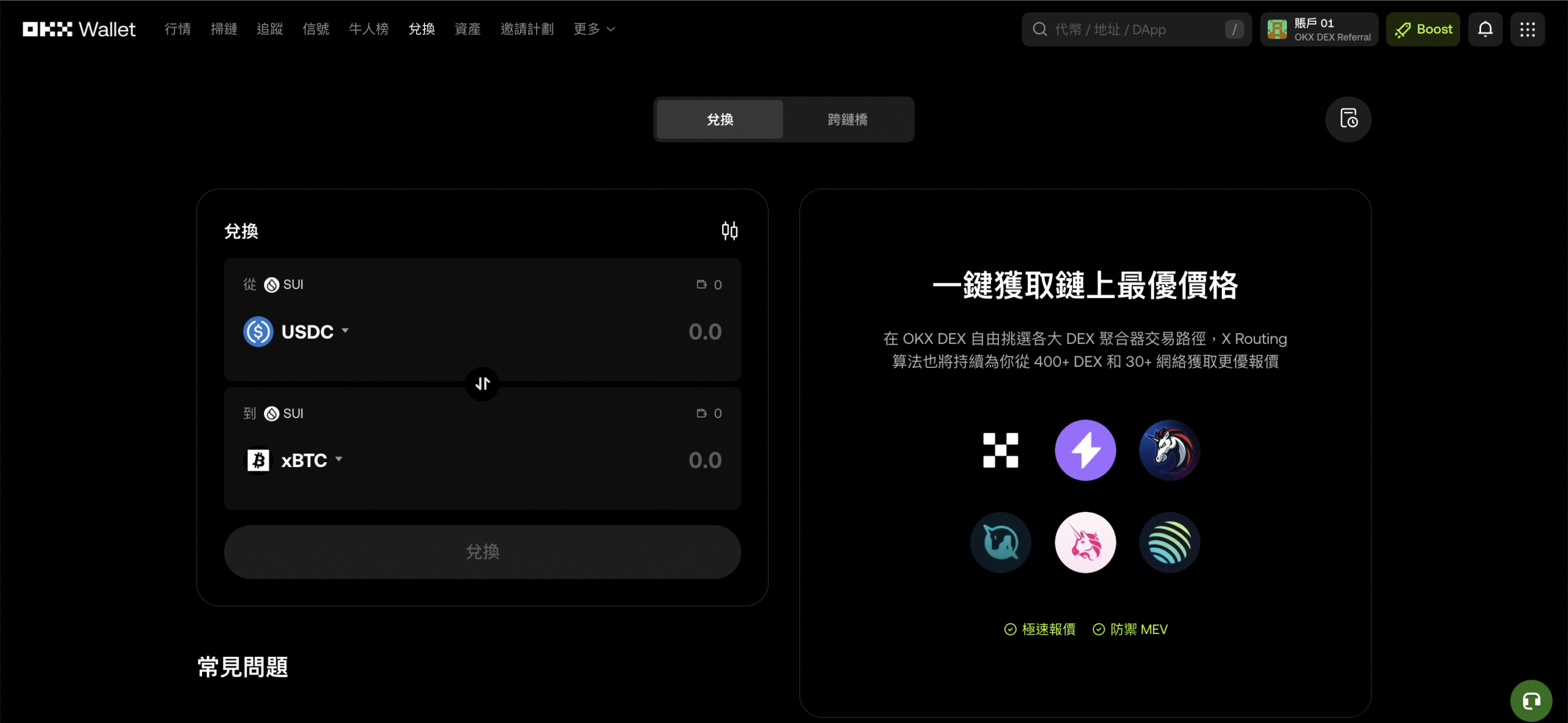Click the purple lightning bolt DEX logo
Viewport: 1568px width, 723px height.
[1084, 450]
